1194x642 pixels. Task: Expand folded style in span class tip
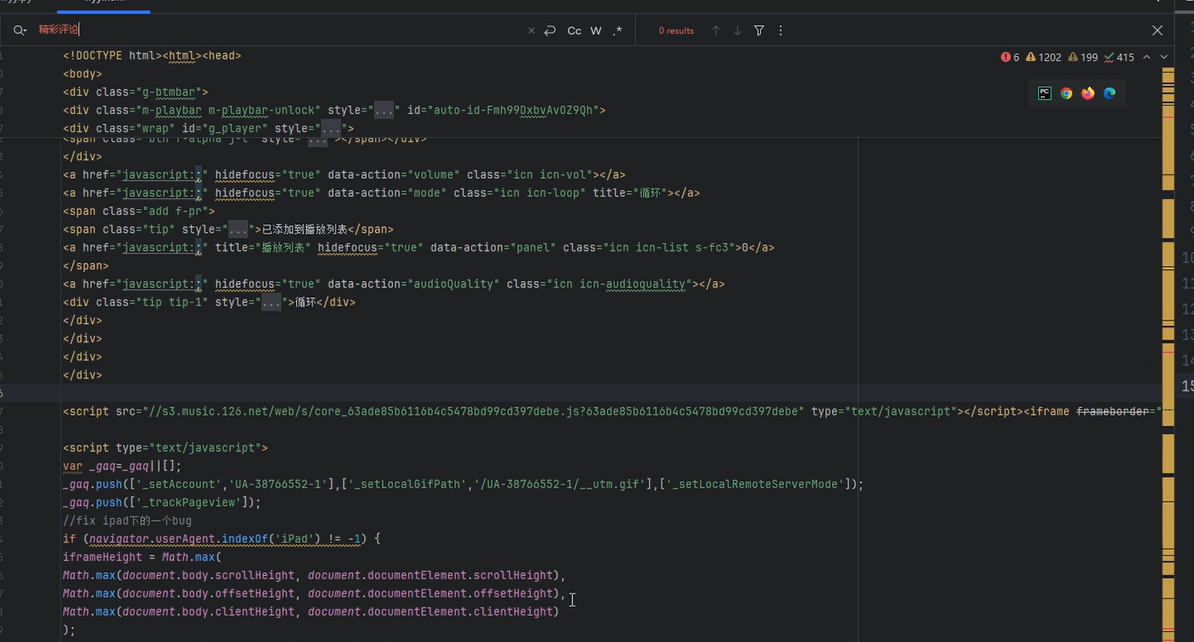point(238,229)
